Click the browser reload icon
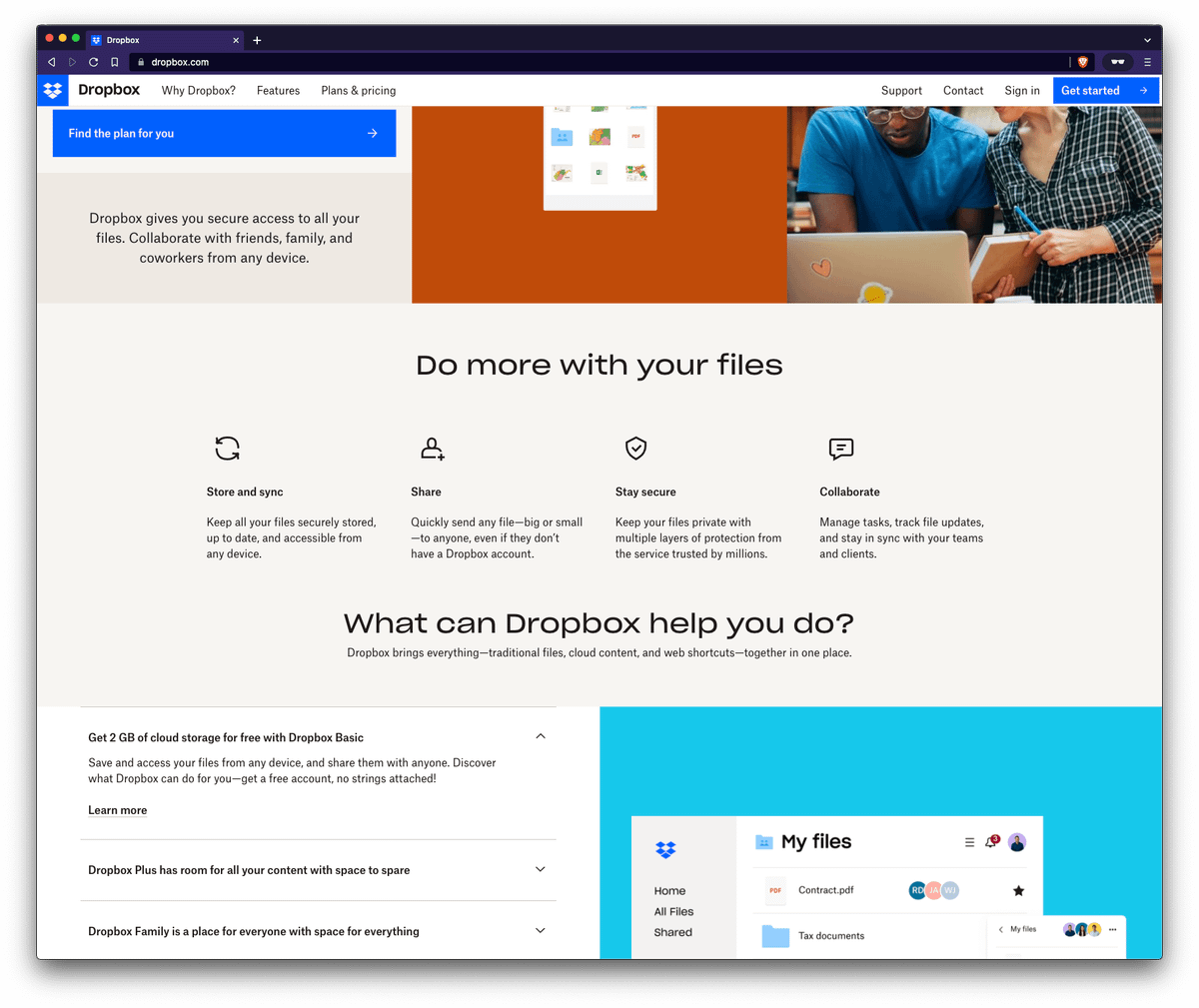The height and width of the screenshot is (1008, 1199). (93, 62)
